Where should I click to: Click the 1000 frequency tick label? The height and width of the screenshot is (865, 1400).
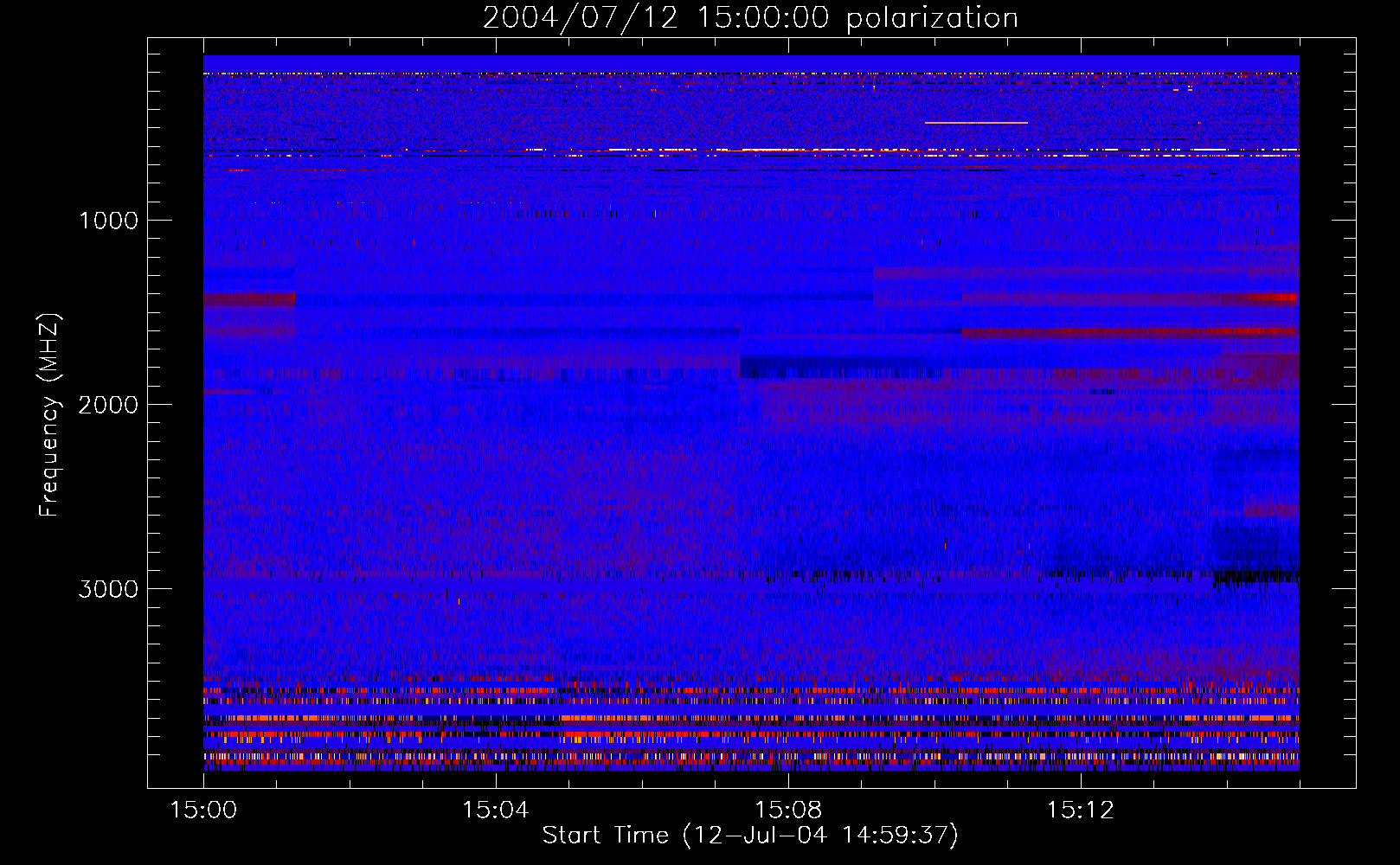108,221
